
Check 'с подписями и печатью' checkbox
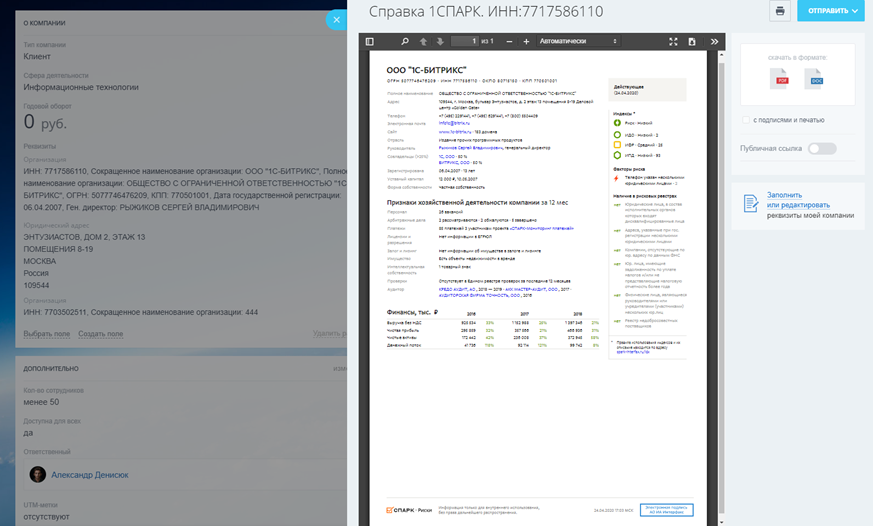(x=746, y=120)
